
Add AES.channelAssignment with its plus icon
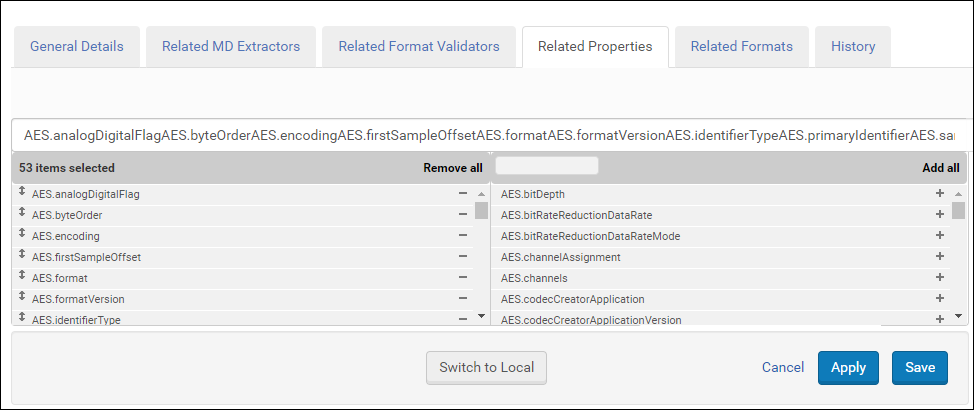coord(940,257)
